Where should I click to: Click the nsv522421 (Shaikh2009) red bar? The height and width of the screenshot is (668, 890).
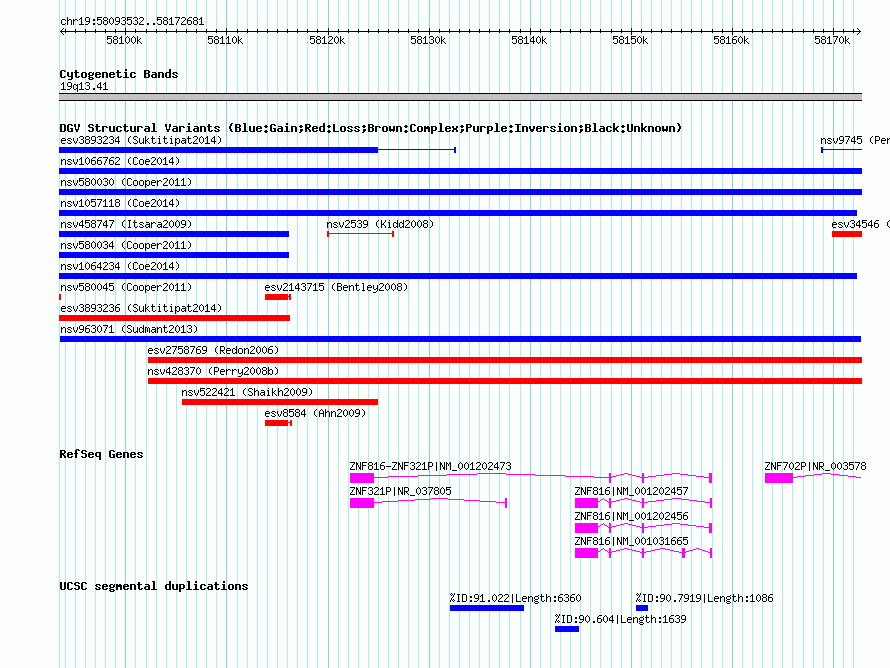click(x=280, y=402)
